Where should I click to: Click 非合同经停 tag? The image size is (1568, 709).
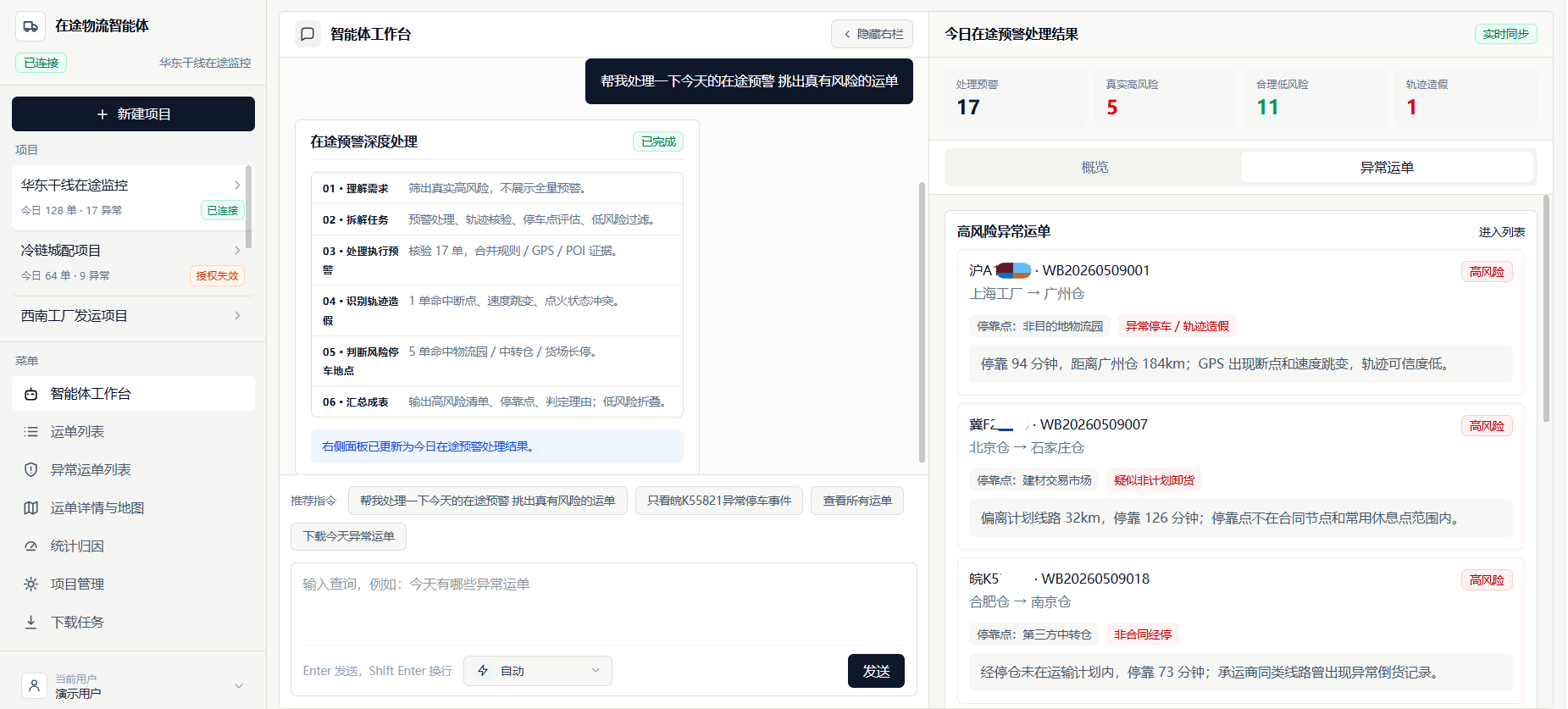pos(1143,634)
